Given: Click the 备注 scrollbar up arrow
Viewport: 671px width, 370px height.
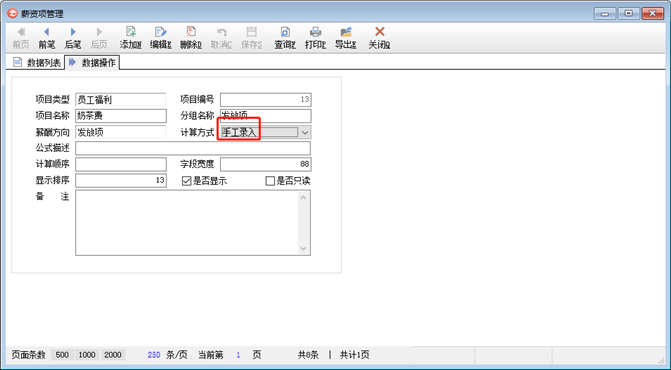Looking at the screenshot, I should pyautogui.click(x=303, y=198).
